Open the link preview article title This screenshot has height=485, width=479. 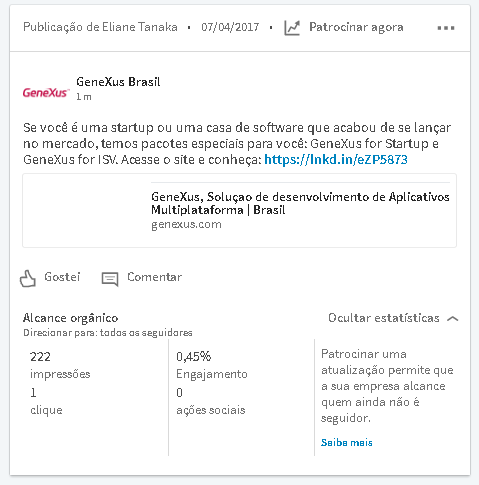[x=300, y=203]
